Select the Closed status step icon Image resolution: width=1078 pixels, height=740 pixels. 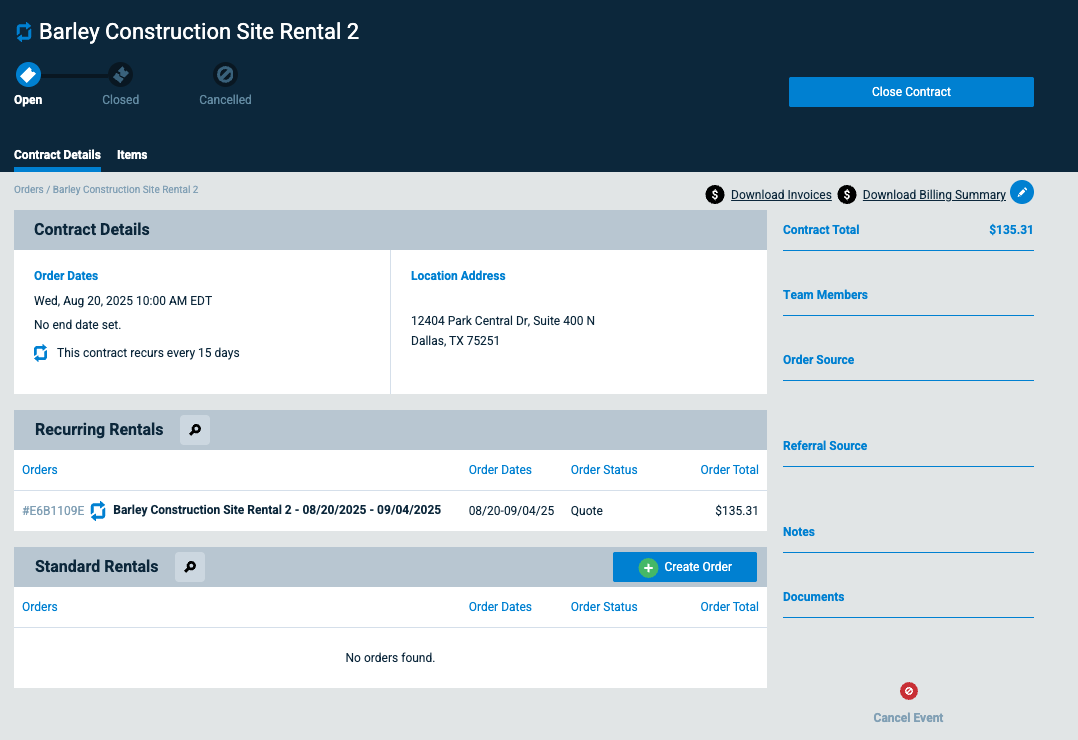(x=120, y=74)
